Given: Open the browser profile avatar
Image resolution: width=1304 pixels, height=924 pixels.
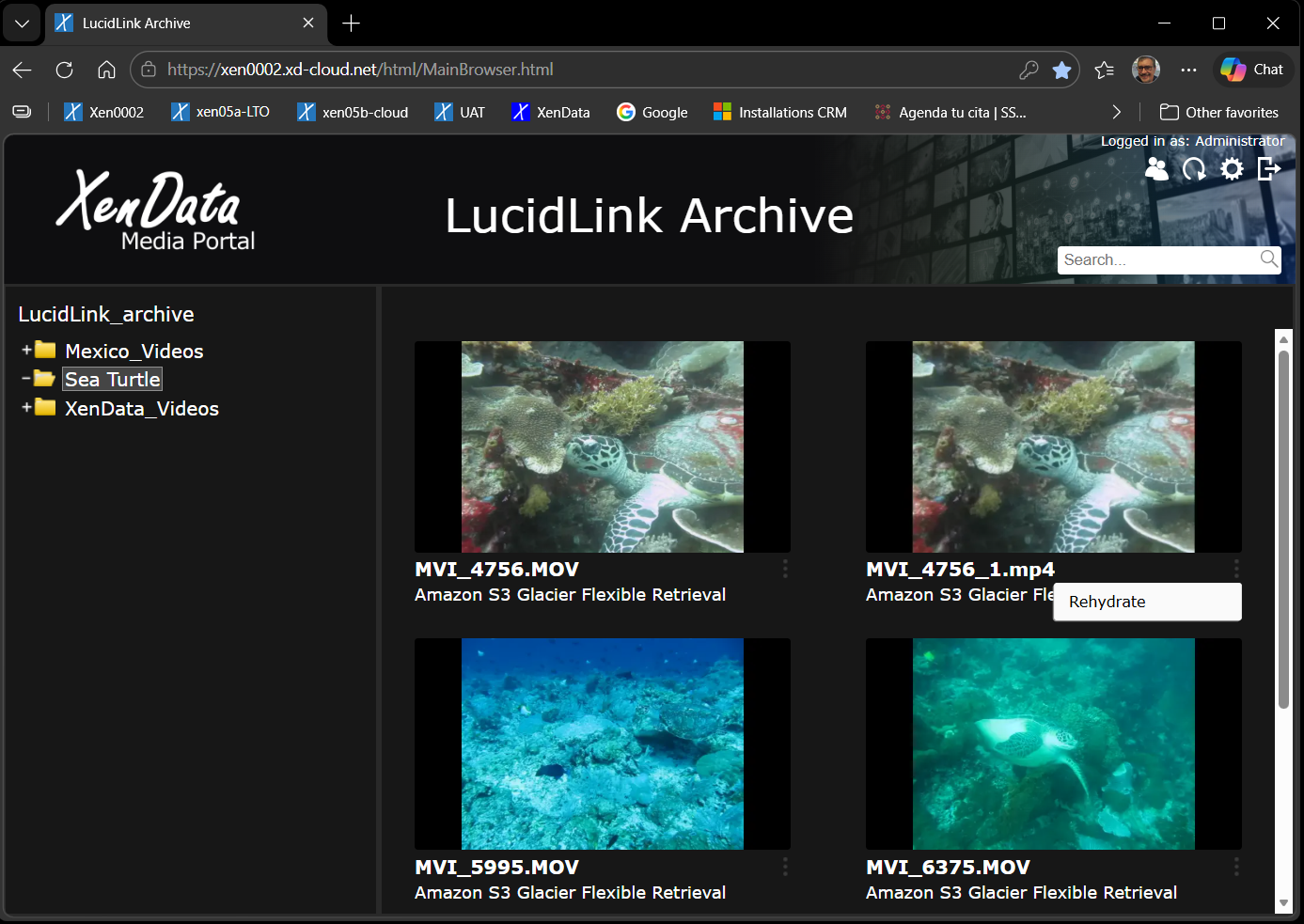Looking at the screenshot, I should (x=1145, y=69).
